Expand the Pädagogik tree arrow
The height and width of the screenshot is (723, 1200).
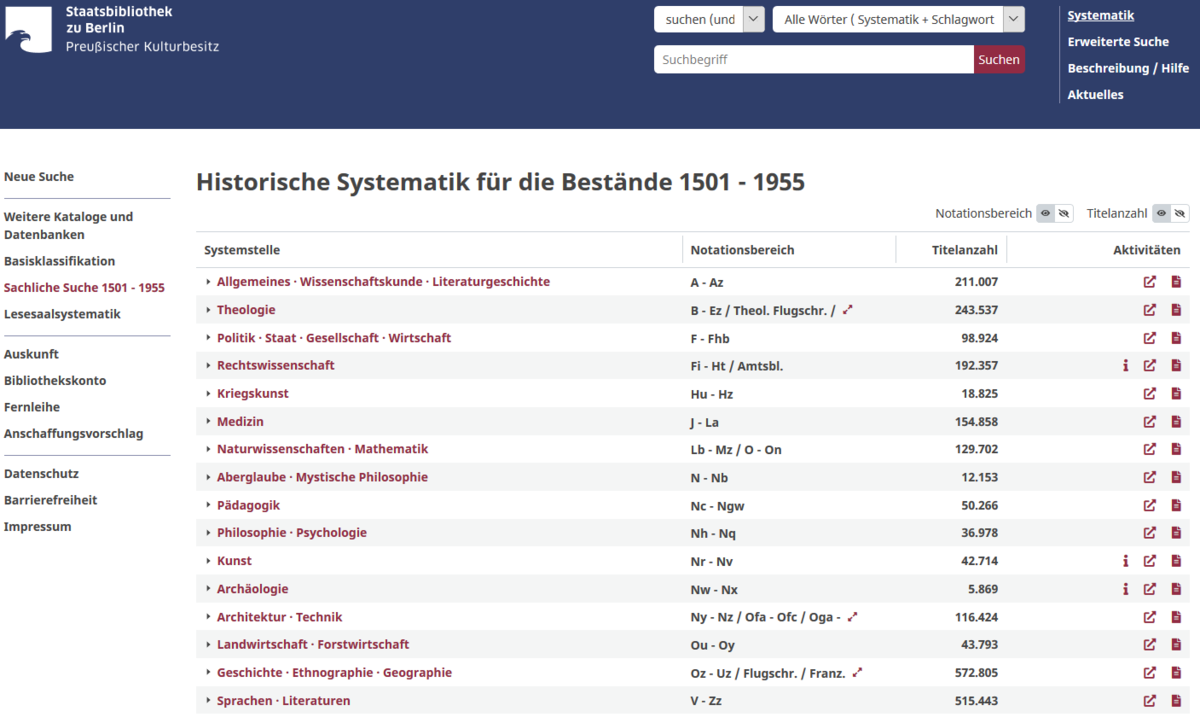click(208, 505)
